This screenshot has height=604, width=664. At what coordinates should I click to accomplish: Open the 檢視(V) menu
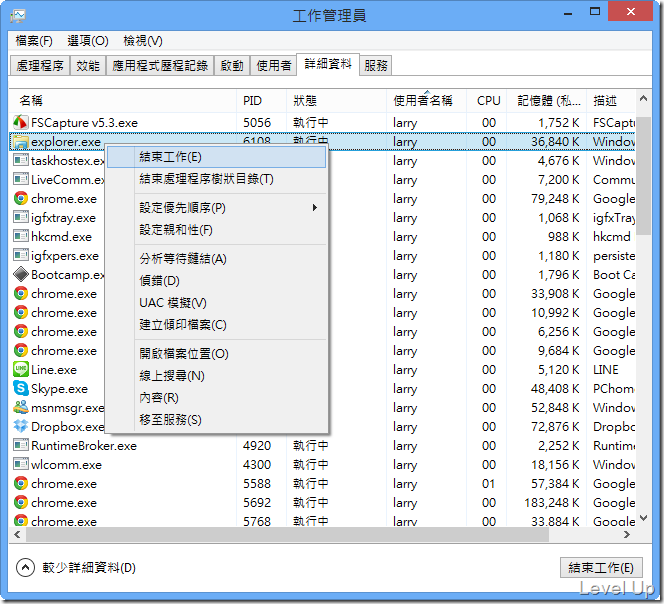tap(143, 41)
